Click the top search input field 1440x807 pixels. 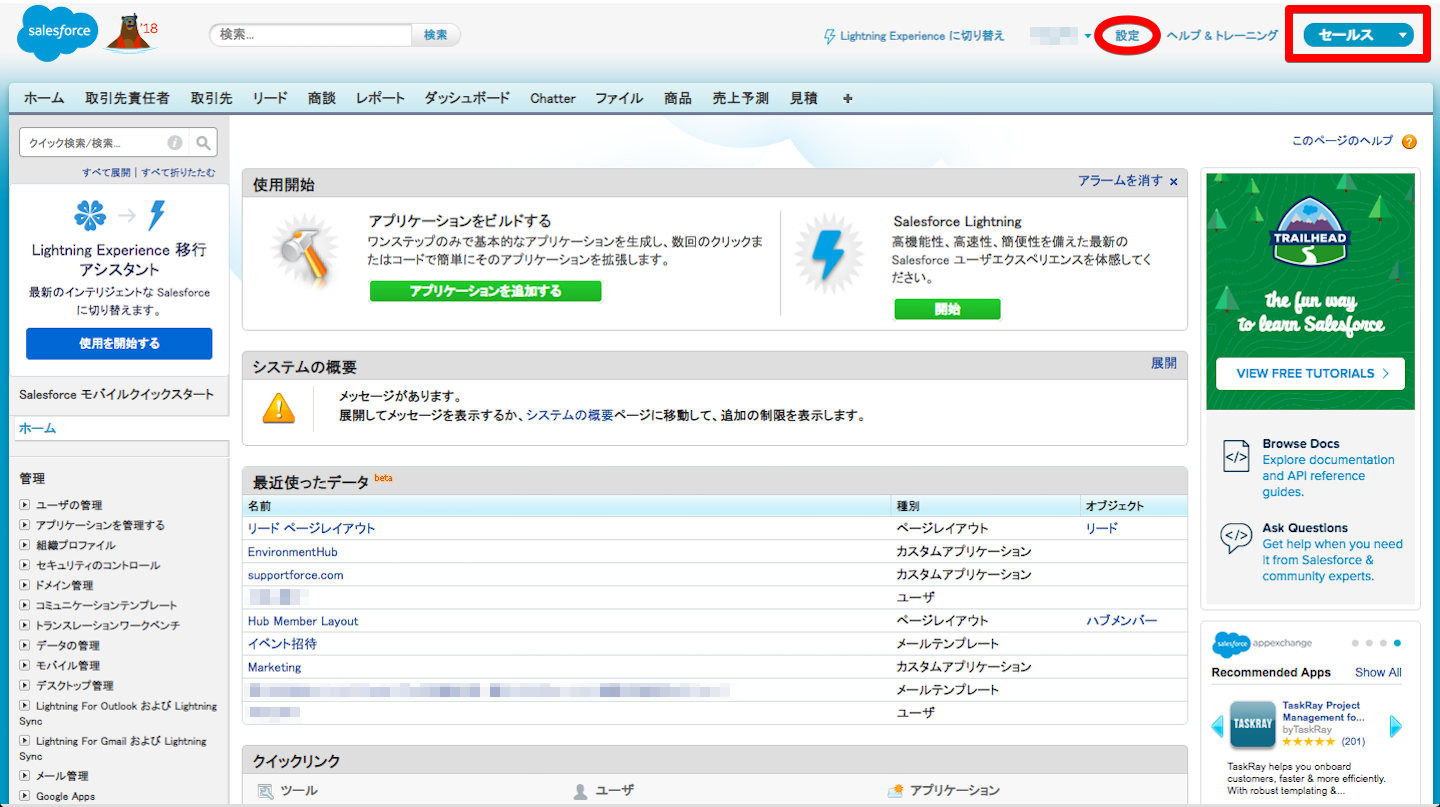(x=310, y=35)
